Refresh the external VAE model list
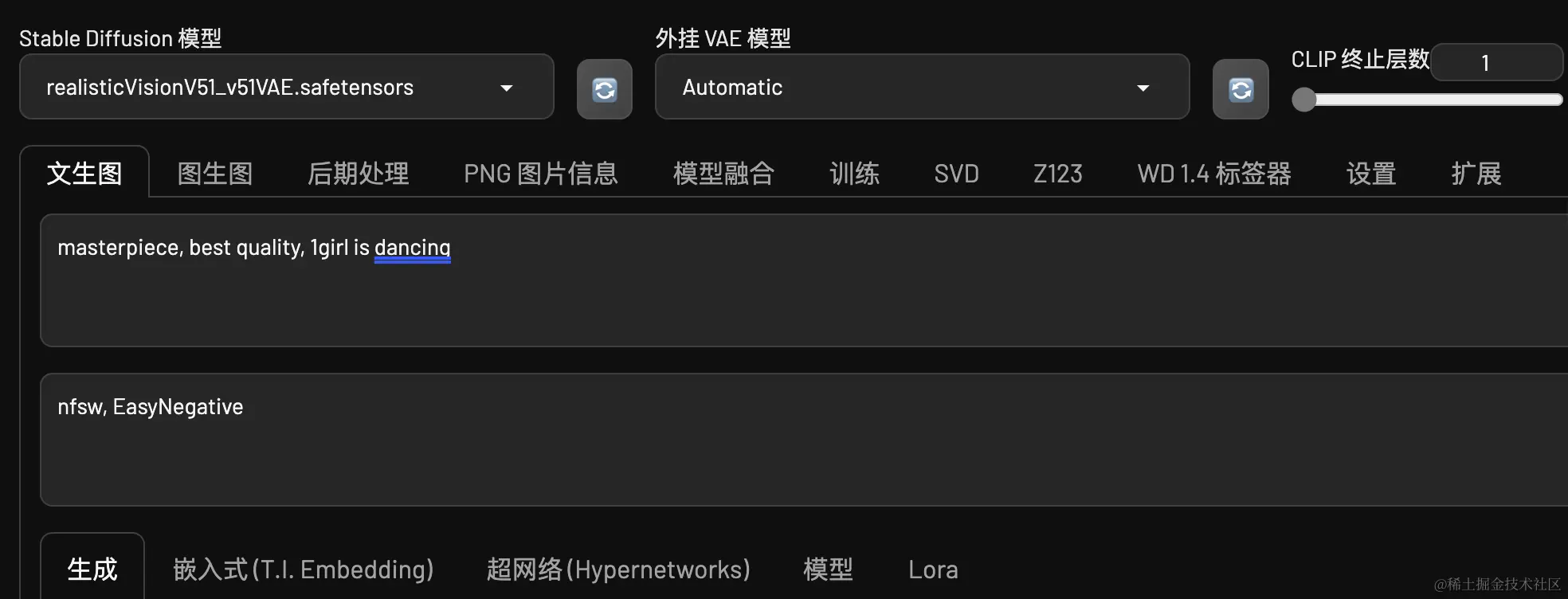Viewport: 1568px width, 599px height. (x=1240, y=89)
